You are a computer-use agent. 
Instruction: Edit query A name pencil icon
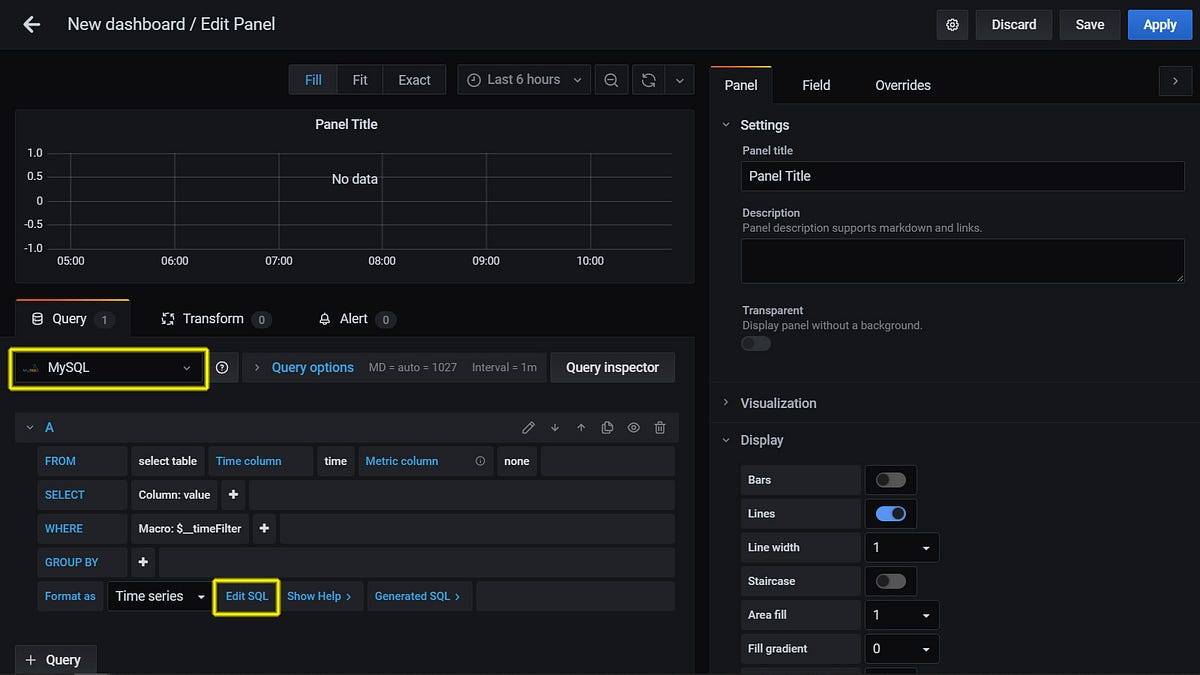(x=528, y=428)
